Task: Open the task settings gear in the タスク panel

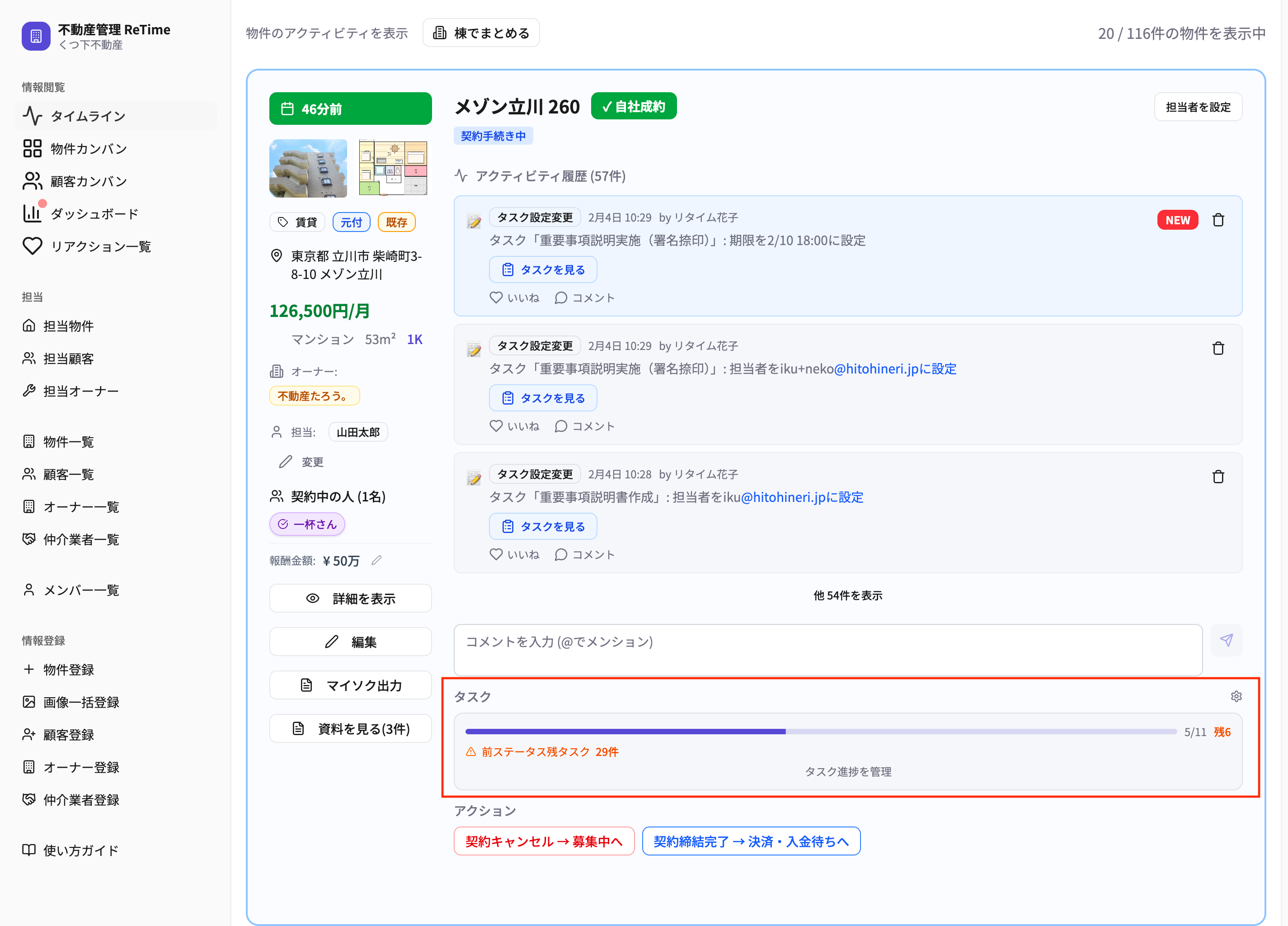Action: click(x=1236, y=696)
